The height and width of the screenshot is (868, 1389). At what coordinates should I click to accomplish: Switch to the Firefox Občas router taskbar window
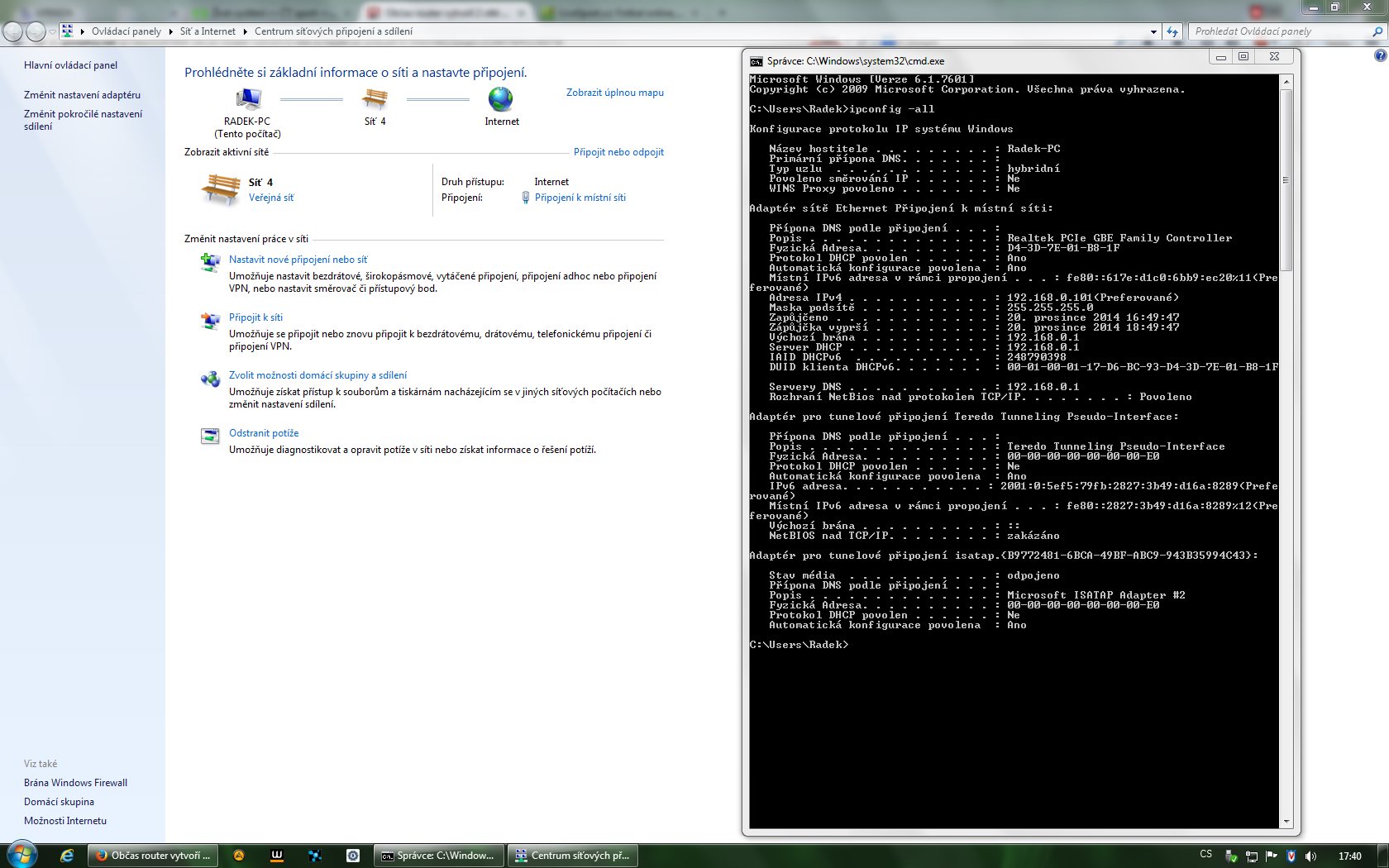coord(153,856)
